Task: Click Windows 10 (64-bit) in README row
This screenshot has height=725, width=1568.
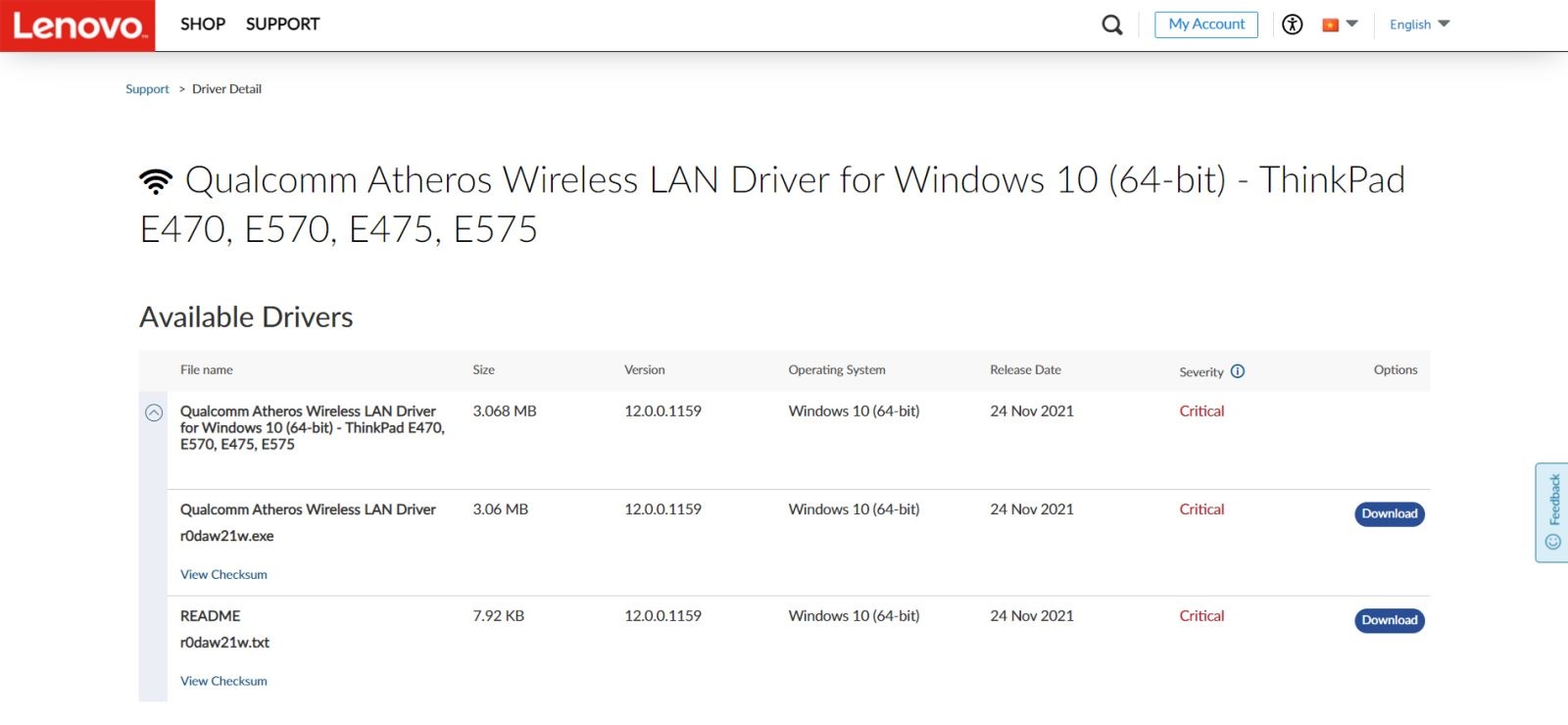Action: click(855, 616)
